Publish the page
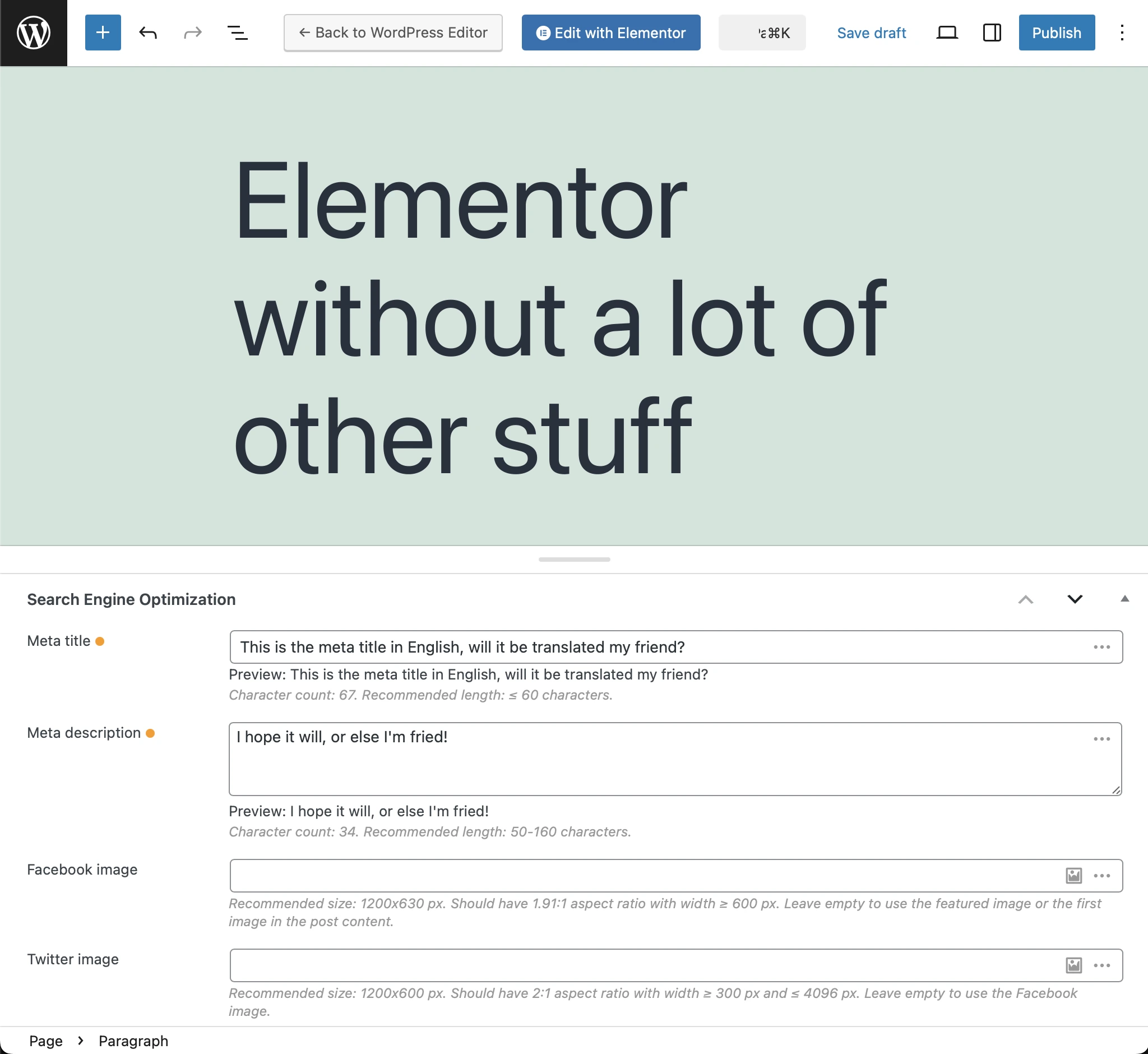 point(1056,33)
